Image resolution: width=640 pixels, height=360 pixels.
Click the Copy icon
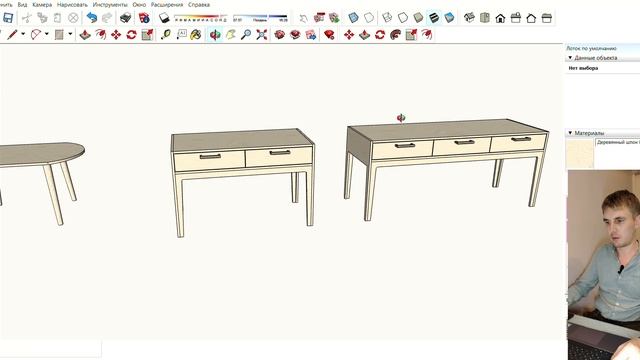click(42, 18)
